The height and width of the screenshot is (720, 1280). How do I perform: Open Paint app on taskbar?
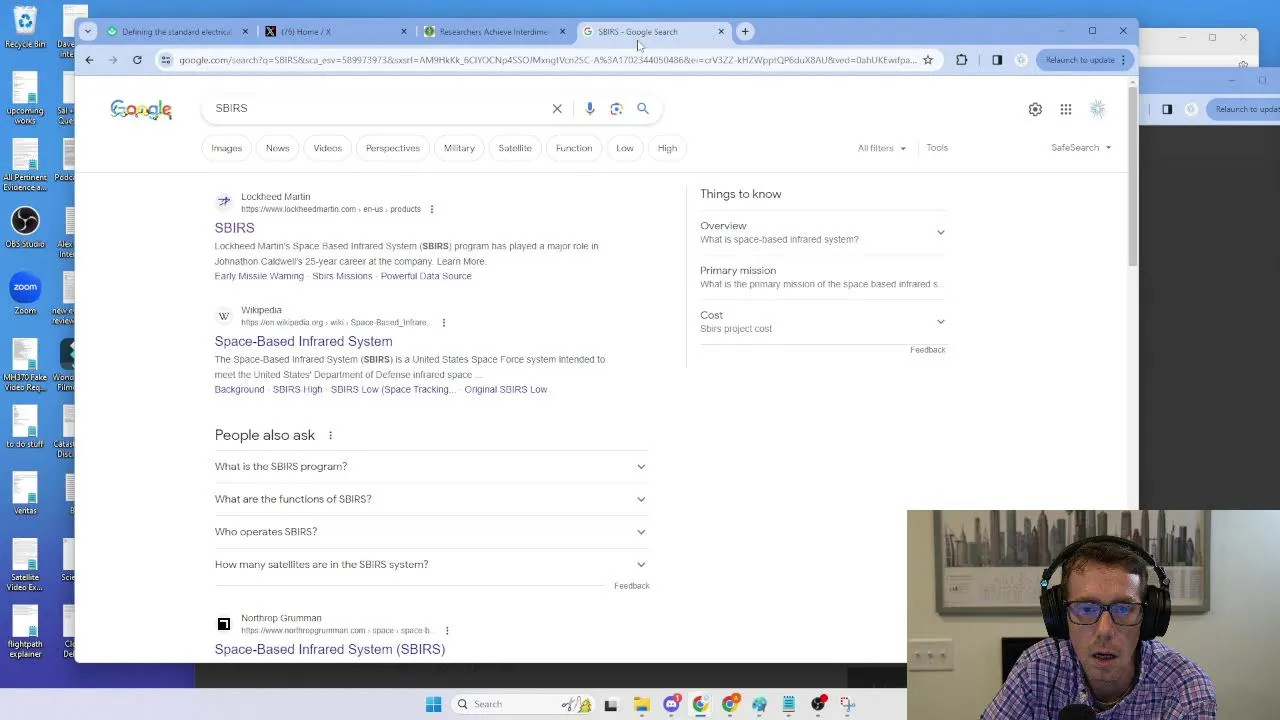point(759,704)
